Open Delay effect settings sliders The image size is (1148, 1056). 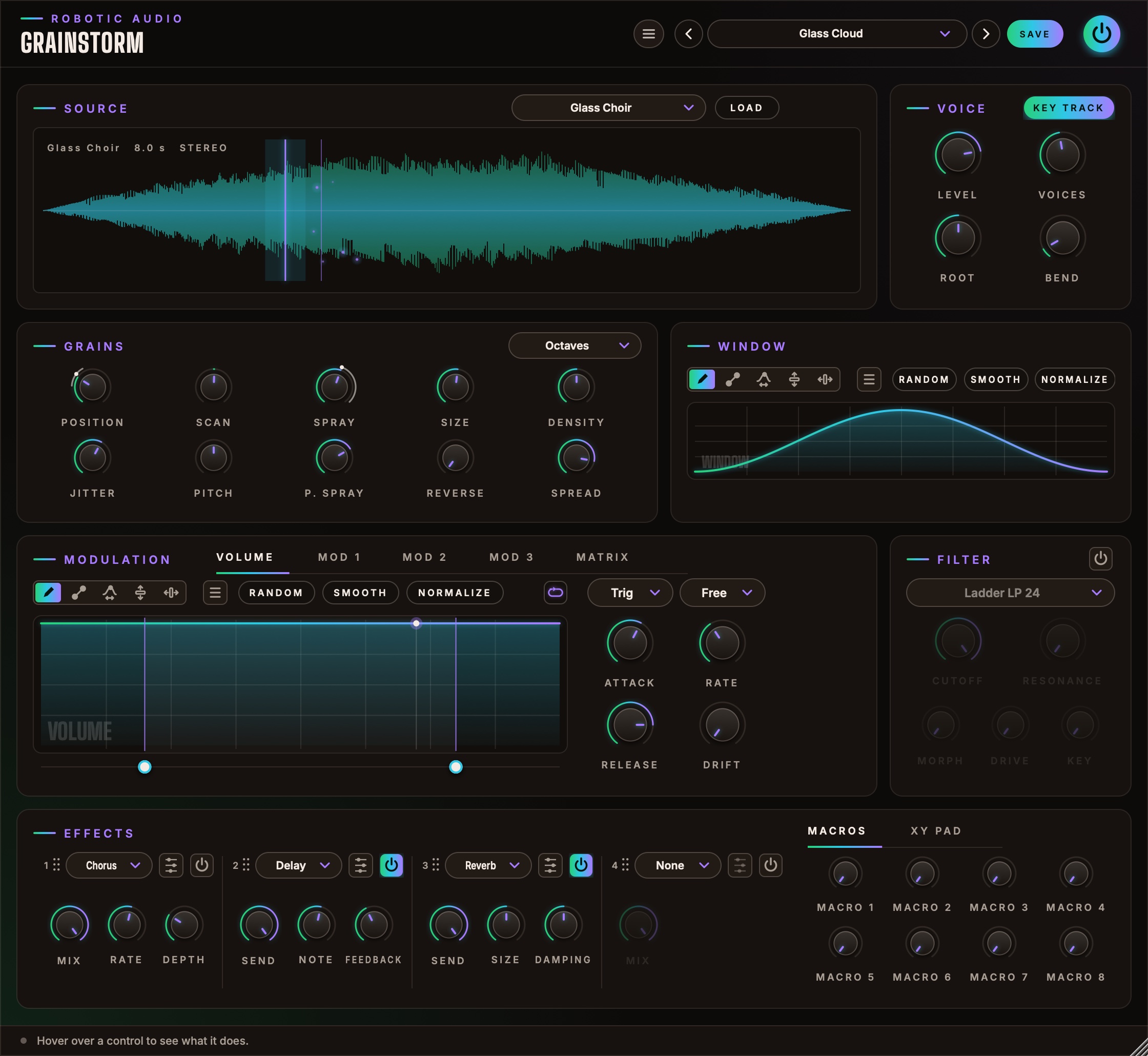coord(360,865)
